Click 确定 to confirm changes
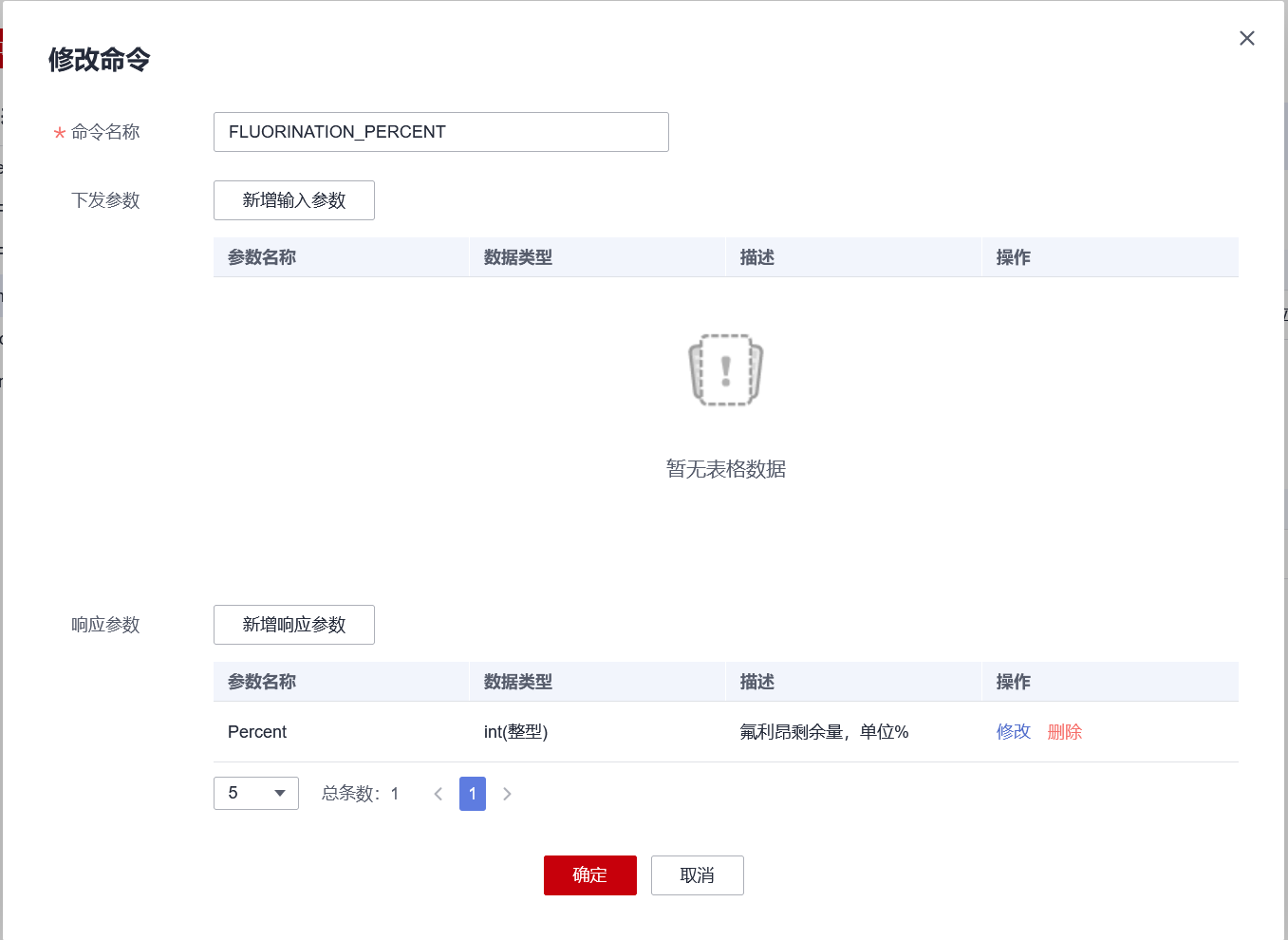1288x940 pixels. coord(589,874)
